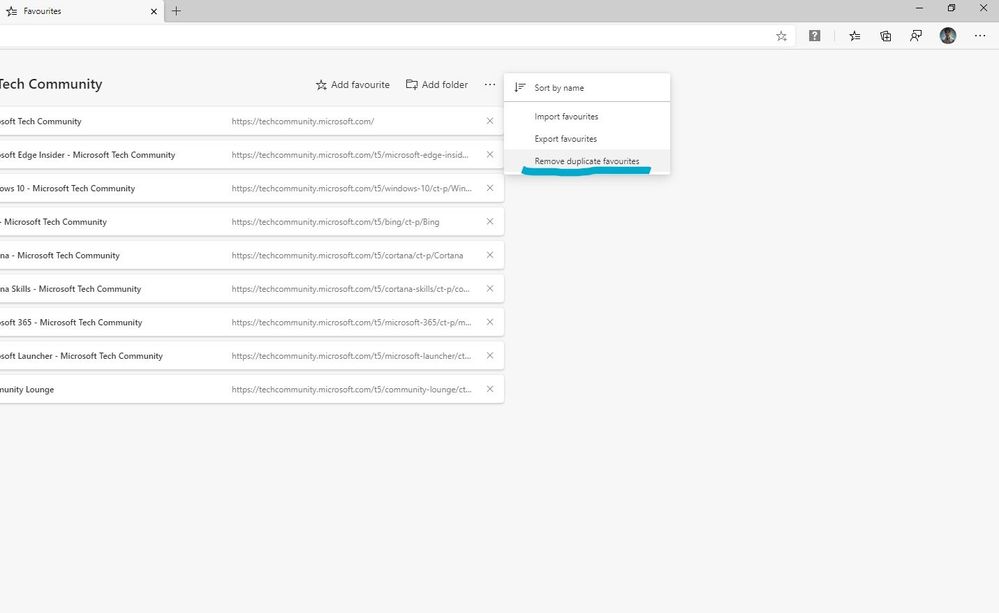Click the Send feedback icon
999x613 pixels.
point(916,36)
